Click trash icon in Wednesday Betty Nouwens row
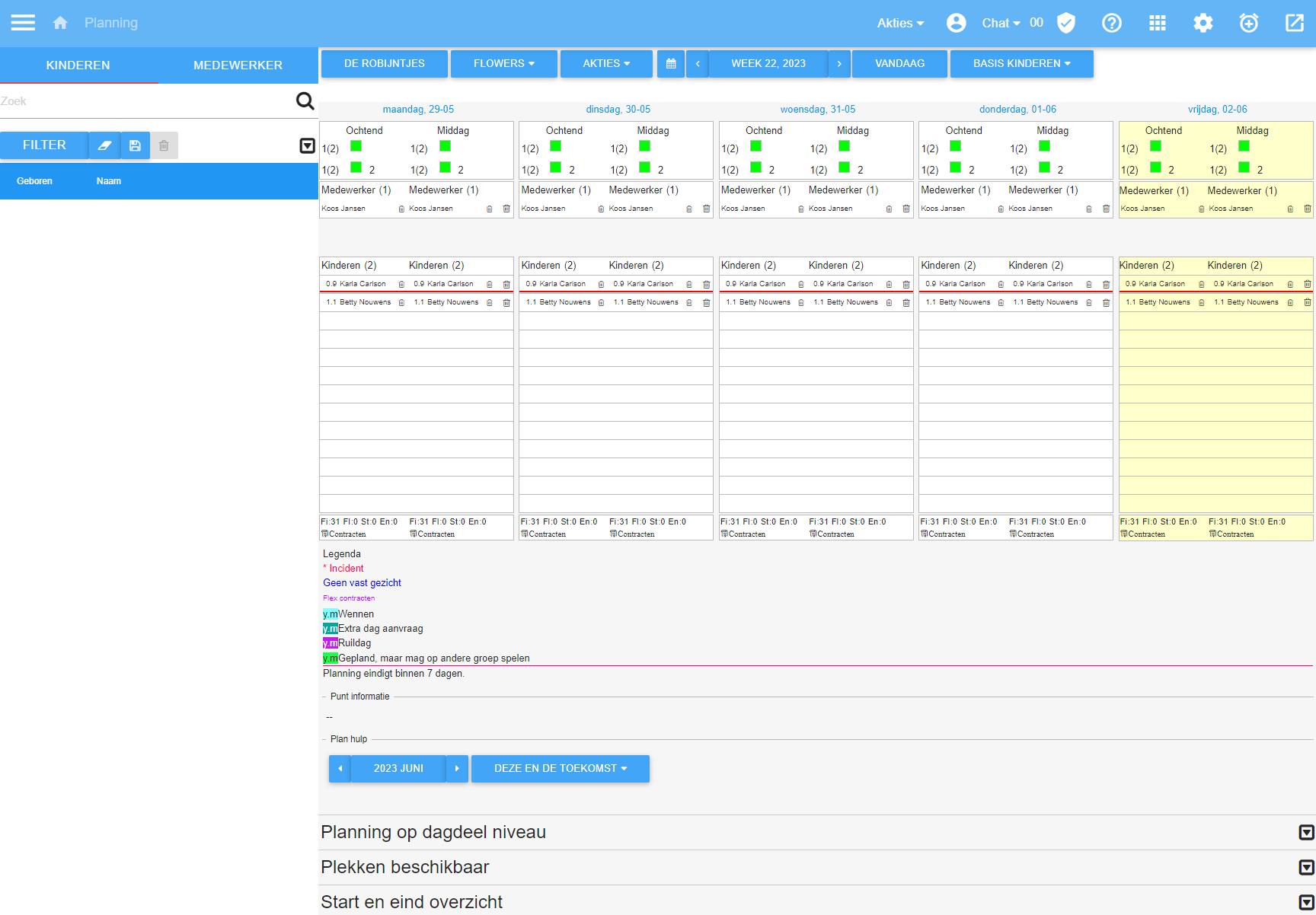 click(x=906, y=302)
